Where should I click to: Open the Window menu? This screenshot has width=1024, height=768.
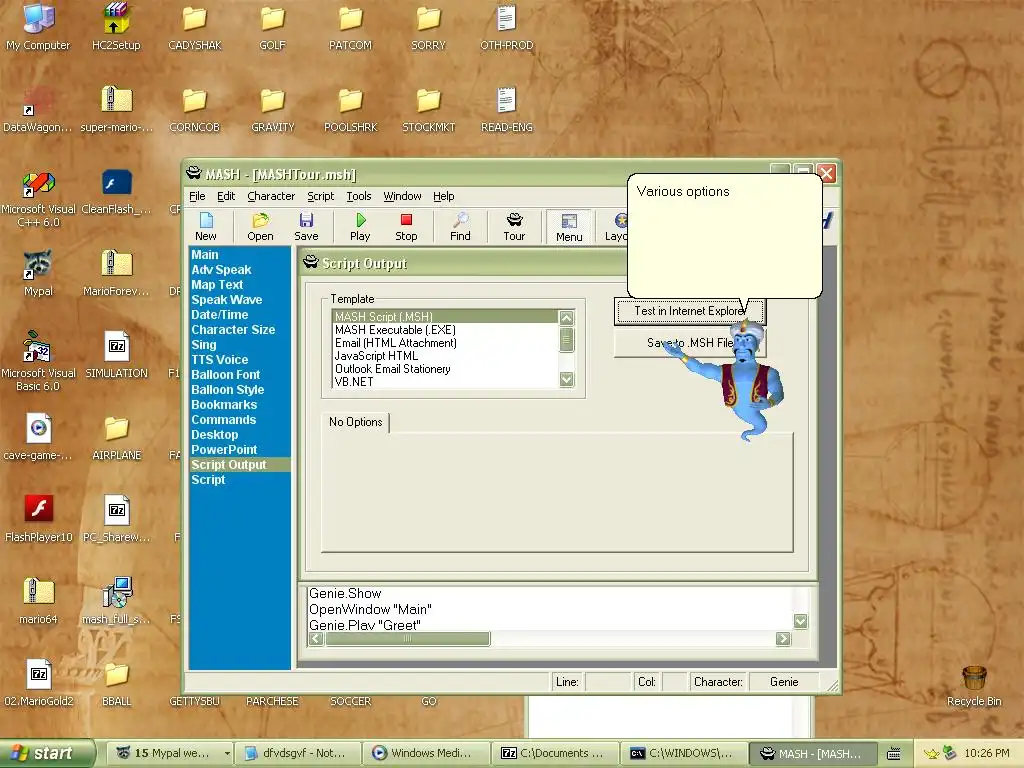click(402, 196)
